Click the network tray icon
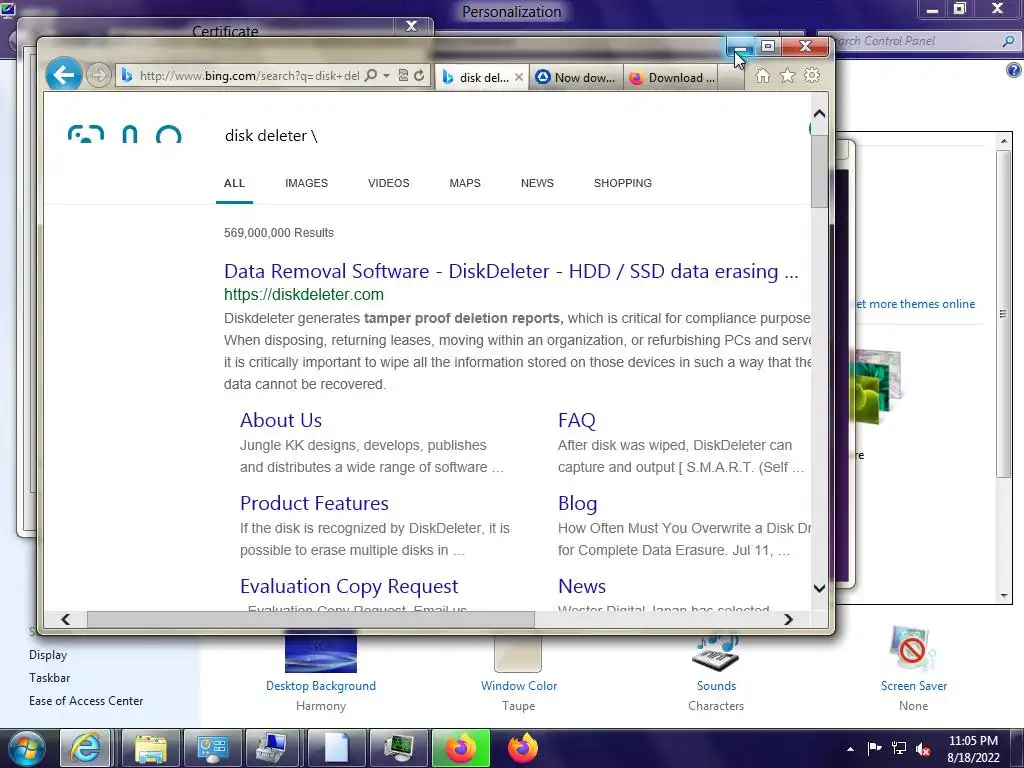 point(899,749)
